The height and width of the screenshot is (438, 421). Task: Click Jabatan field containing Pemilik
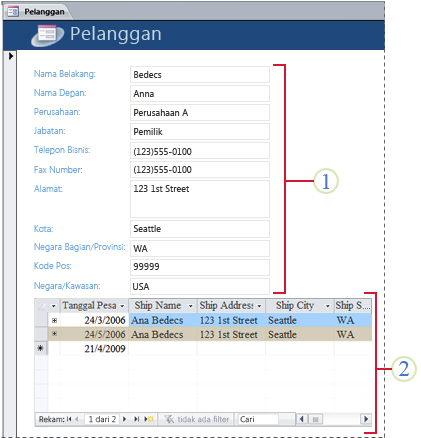pyautogui.click(x=200, y=131)
